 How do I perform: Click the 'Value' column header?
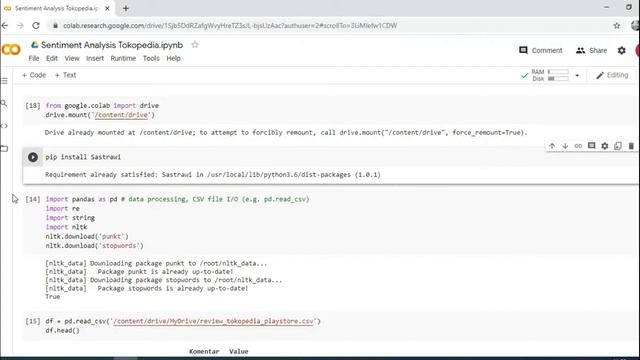238,351
